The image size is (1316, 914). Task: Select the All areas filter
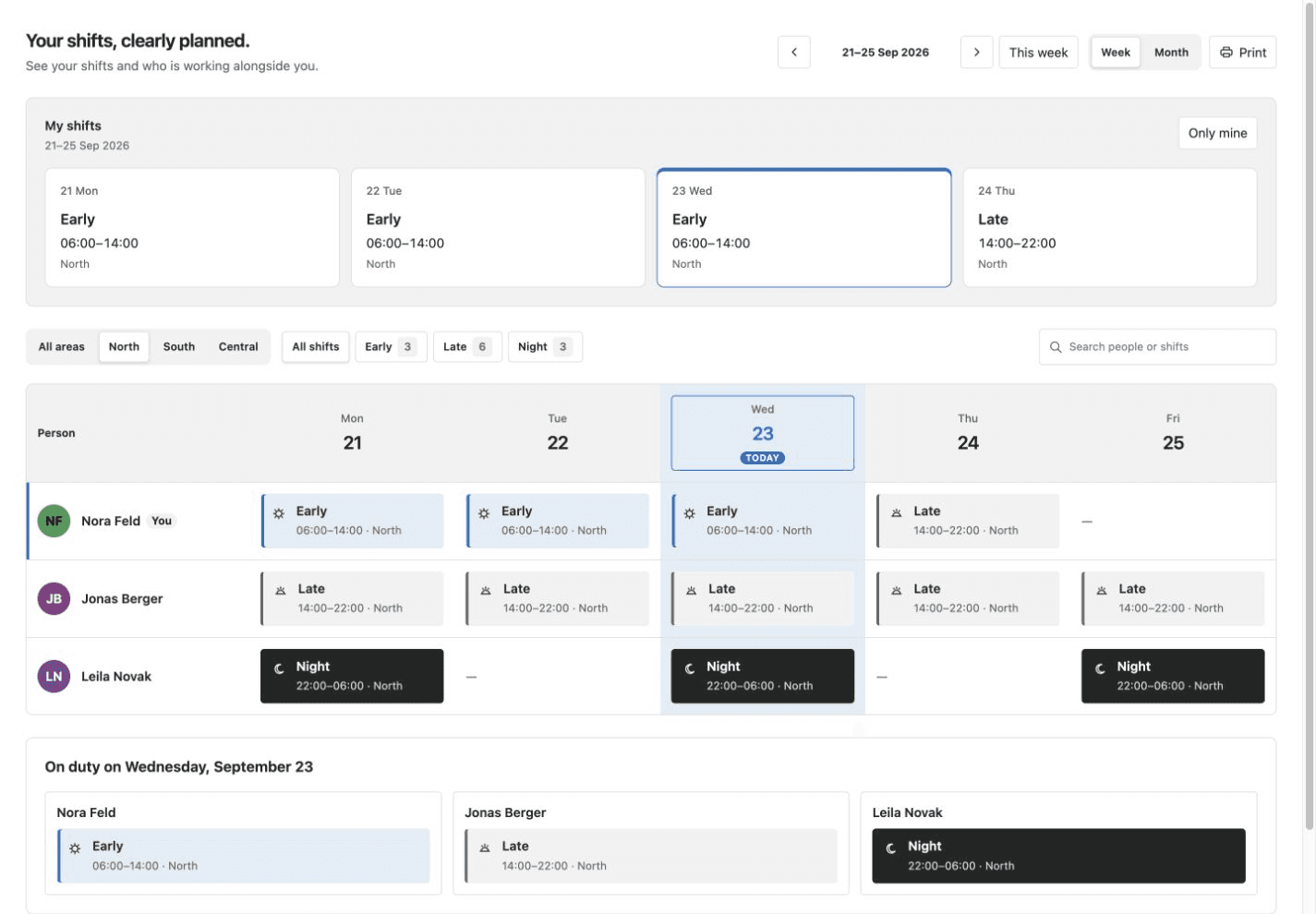[x=62, y=347]
